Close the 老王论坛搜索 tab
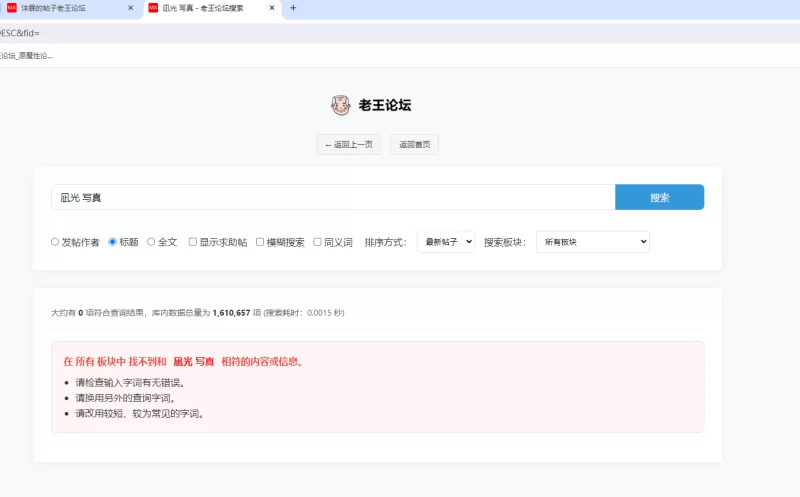Screen dimensions: 800x497 (272, 8)
